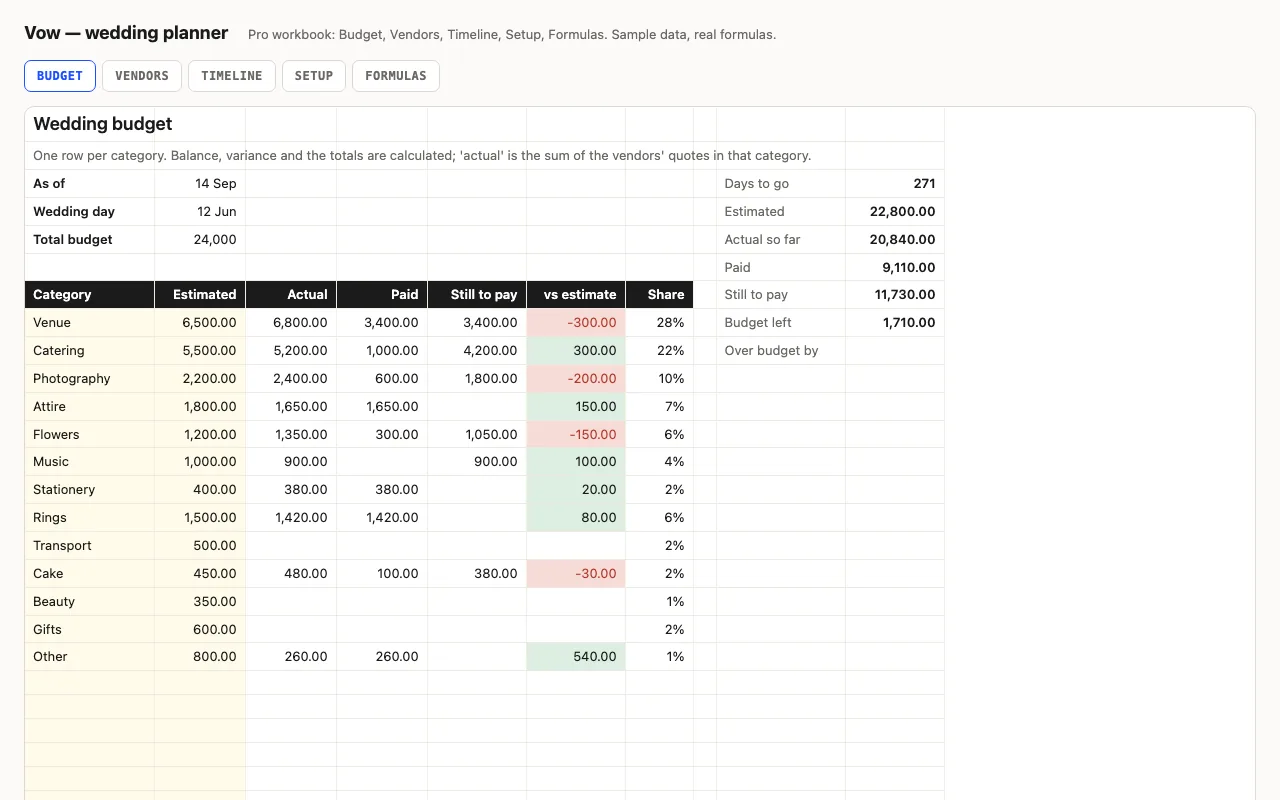Select Rings actual 1,420.00
This screenshot has width=1280, height=800.
pyautogui.click(x=291, y=518)
